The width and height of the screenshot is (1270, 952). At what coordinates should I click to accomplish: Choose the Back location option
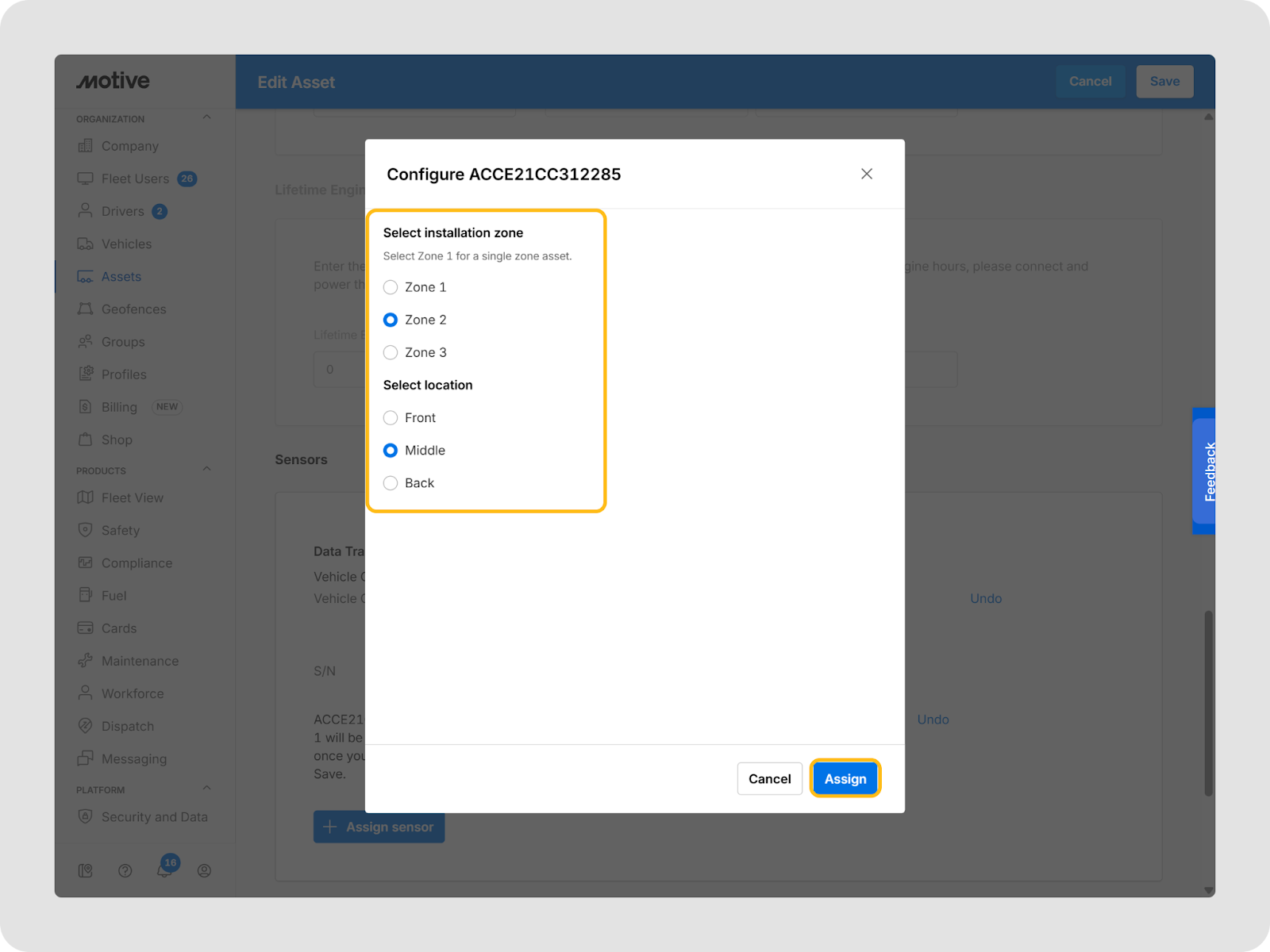coord(391,483)
